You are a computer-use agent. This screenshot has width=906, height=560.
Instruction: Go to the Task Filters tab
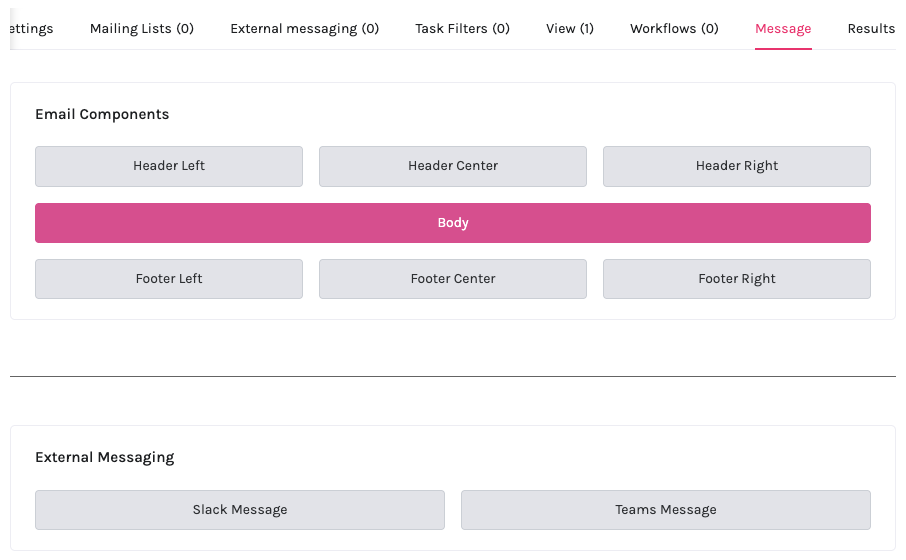point(462,28)
